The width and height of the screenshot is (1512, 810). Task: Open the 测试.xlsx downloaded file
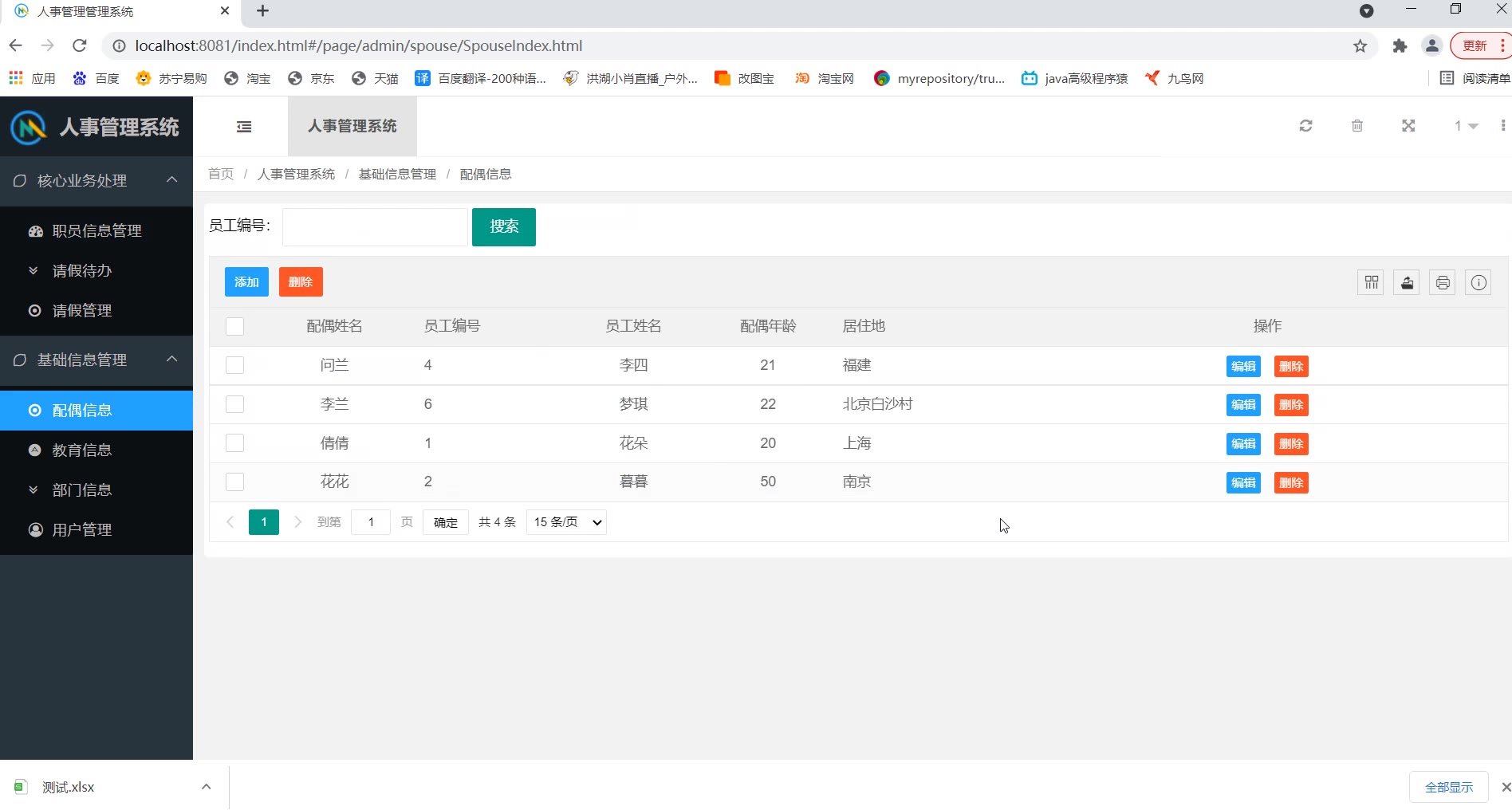coord(69,787)
